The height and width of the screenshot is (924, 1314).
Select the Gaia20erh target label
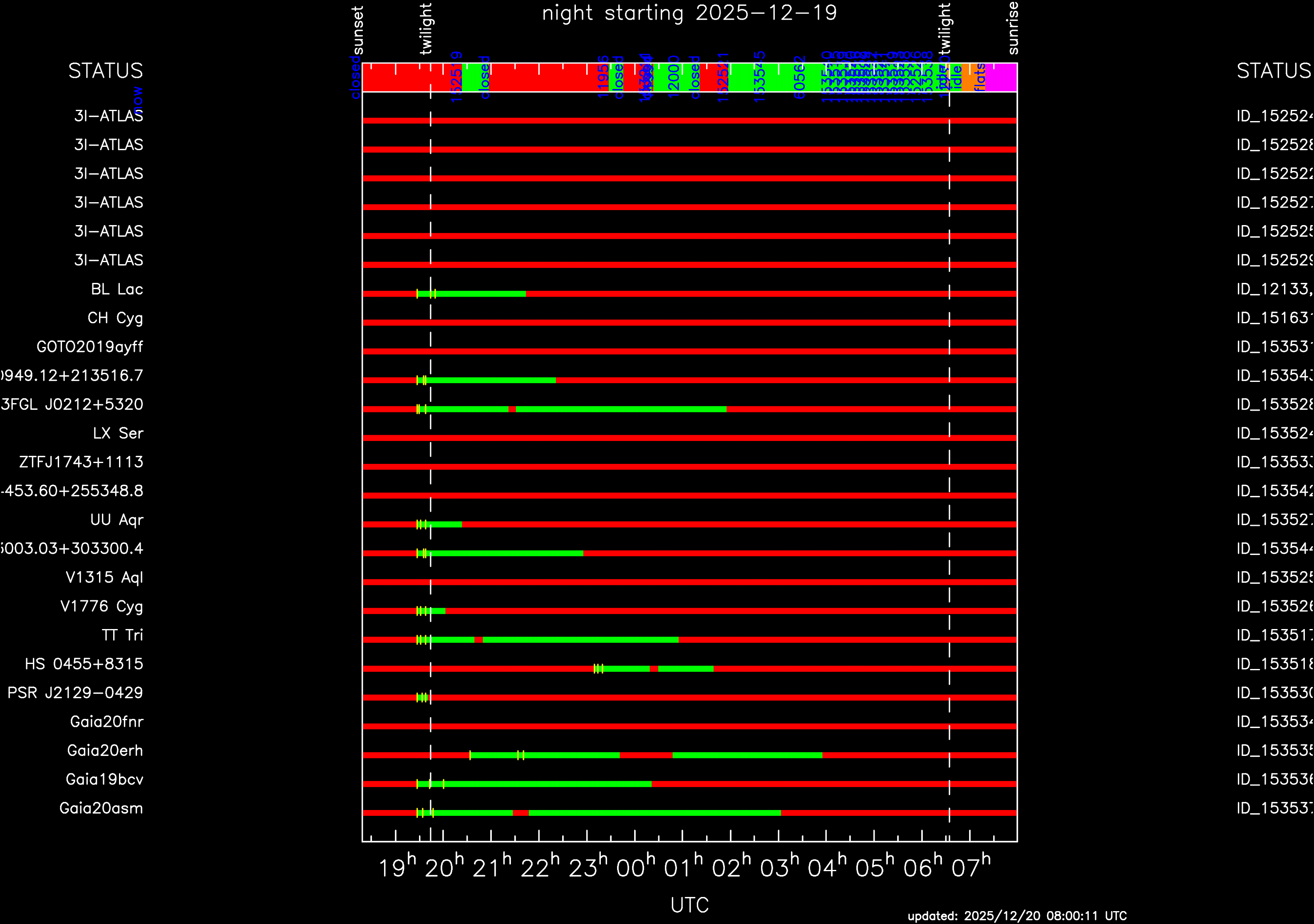[105, 751]
